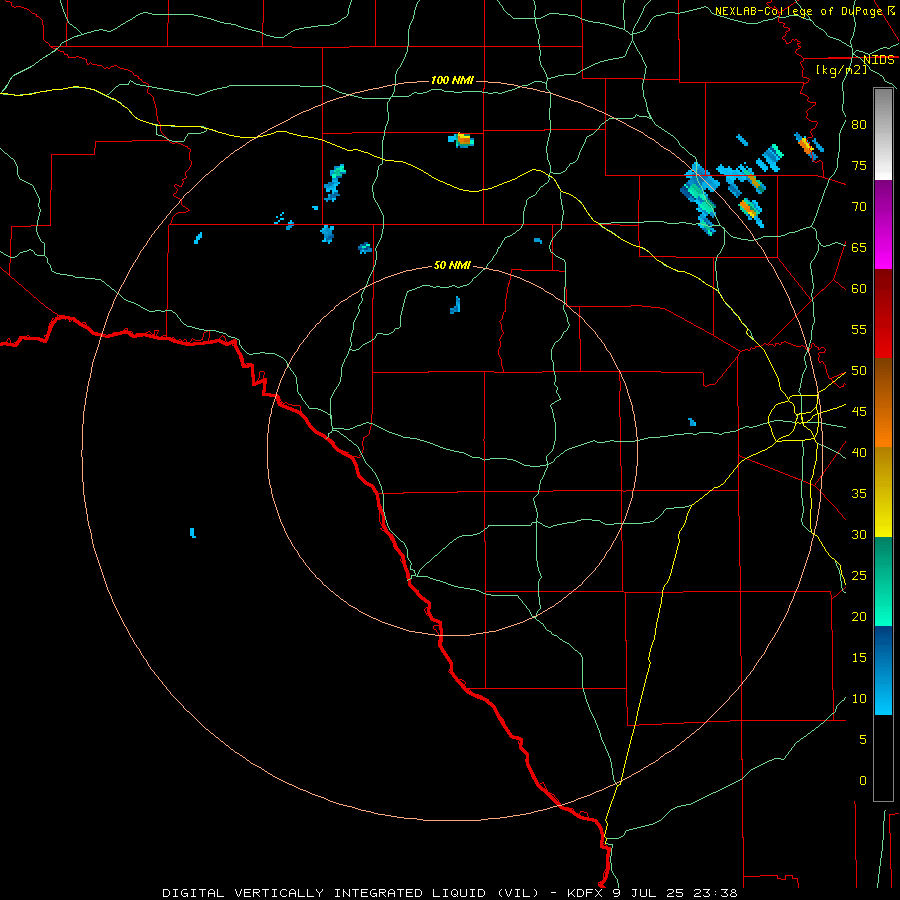Click the NIDS label above the color bar
This screenshot has width=900, height=900.
(879, 60)
